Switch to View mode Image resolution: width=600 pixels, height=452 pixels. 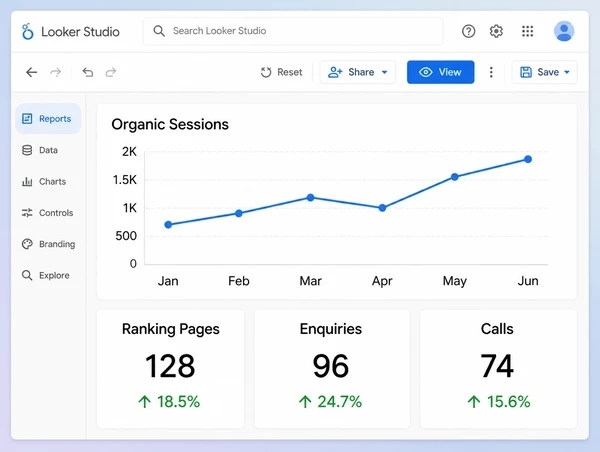pos(440,72)
